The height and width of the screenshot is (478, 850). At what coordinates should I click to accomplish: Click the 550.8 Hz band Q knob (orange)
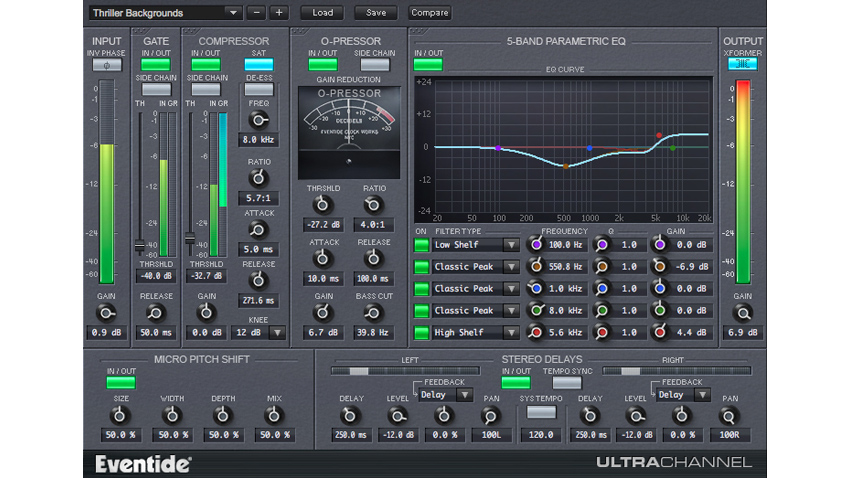click(x=601, y=267)
